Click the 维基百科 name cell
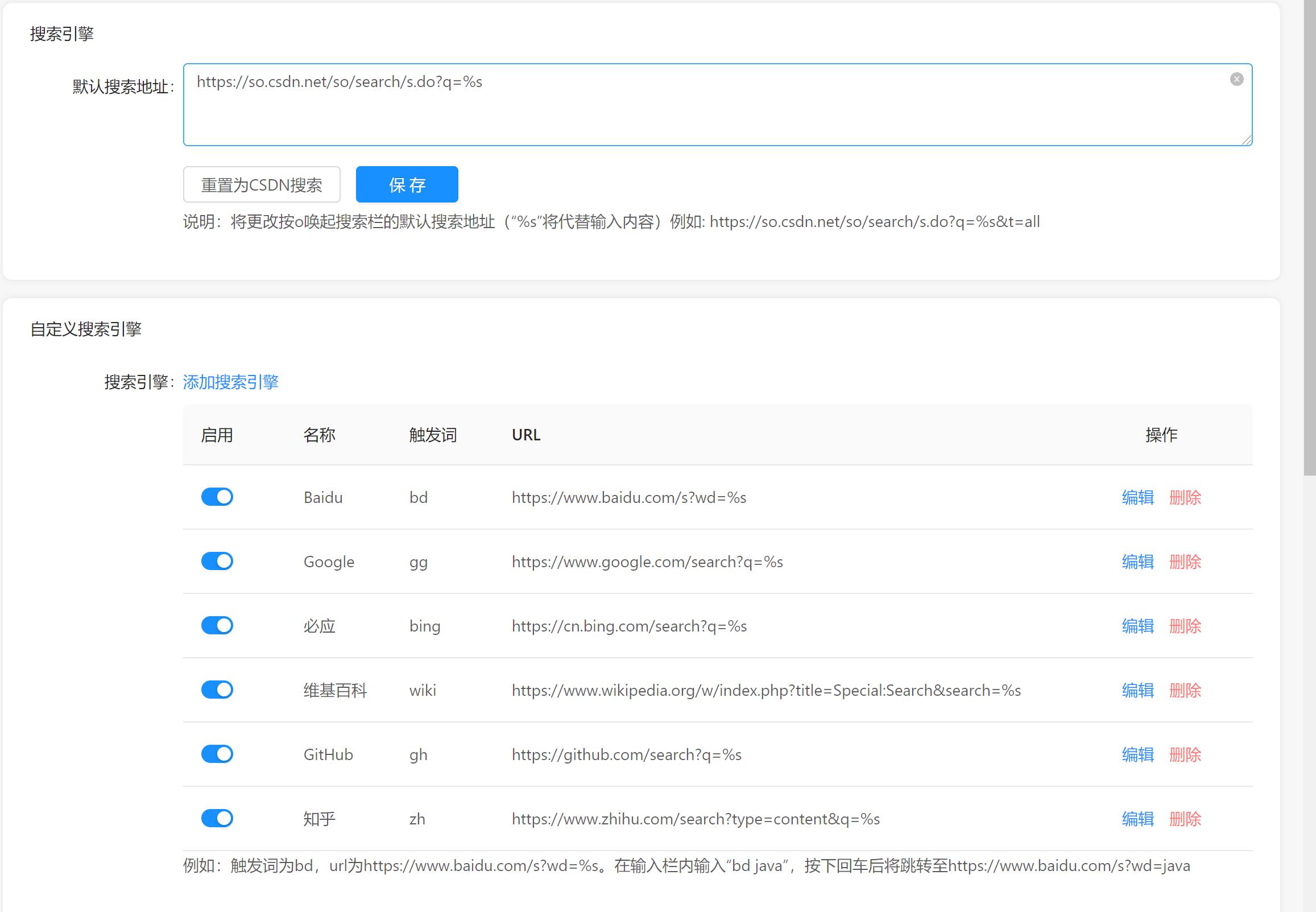The image size is (1316, 912). point(336,690)
